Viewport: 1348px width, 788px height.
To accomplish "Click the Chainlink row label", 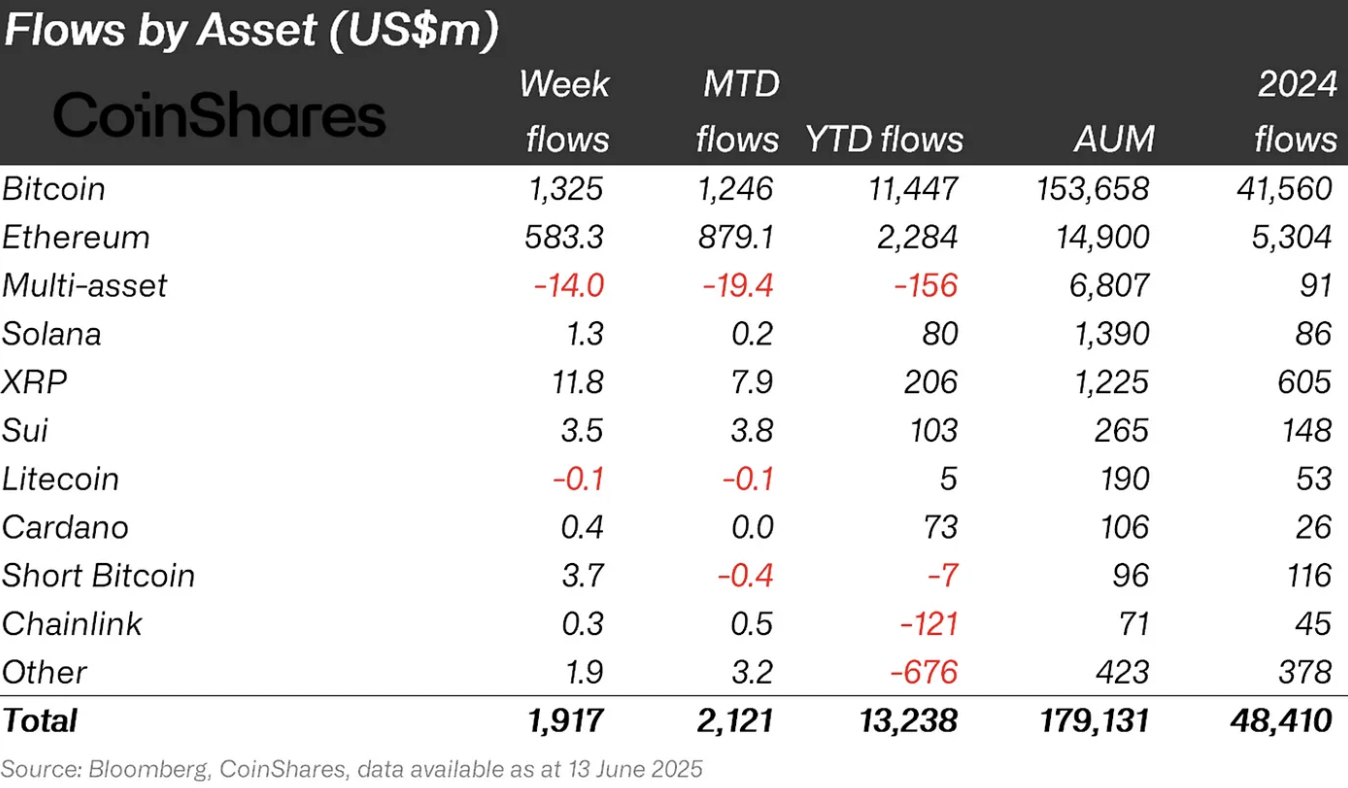I will point(72,624).
